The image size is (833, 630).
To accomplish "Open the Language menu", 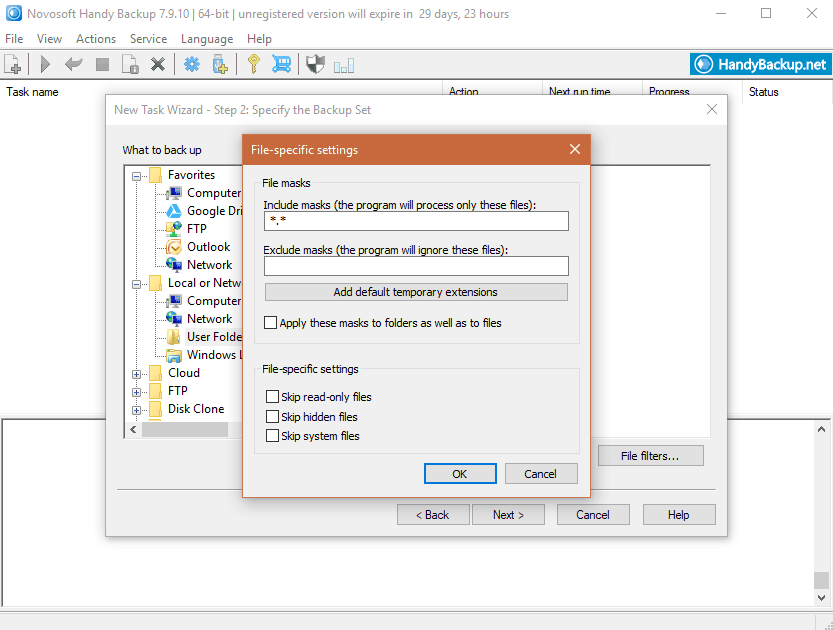I will pyautogui.click(x=207, y=39).
